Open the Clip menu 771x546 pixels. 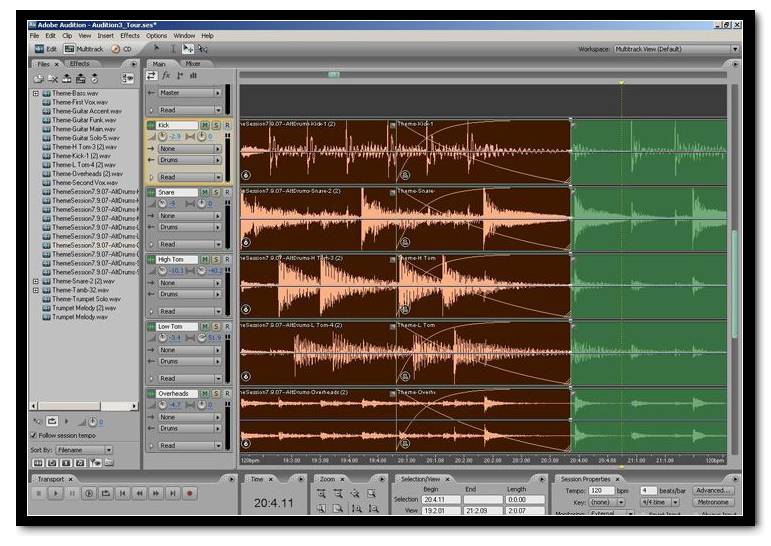coord(67,36)
